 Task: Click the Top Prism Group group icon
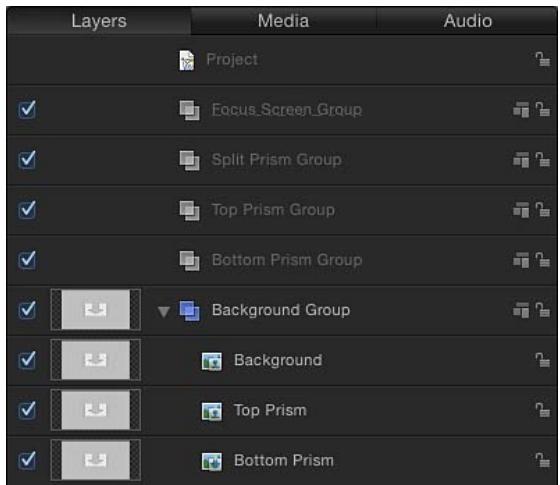point(189,210)
